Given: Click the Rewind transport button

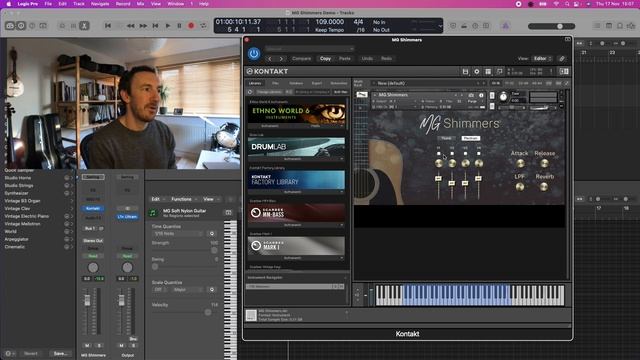Looking at the screenshot, I should (131, 26).
